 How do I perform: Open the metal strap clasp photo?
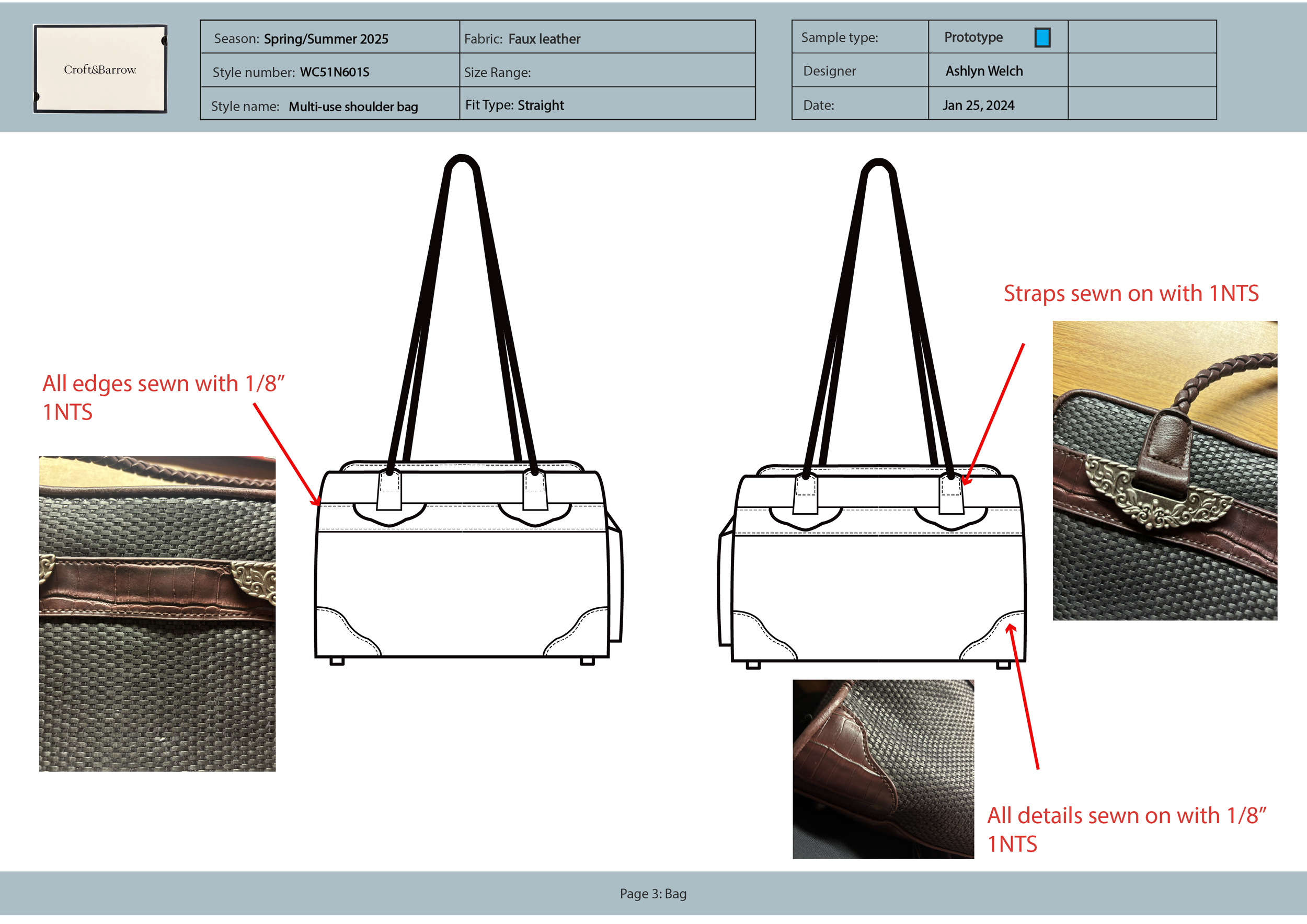pyautogui.click(x=1164, y=470)
